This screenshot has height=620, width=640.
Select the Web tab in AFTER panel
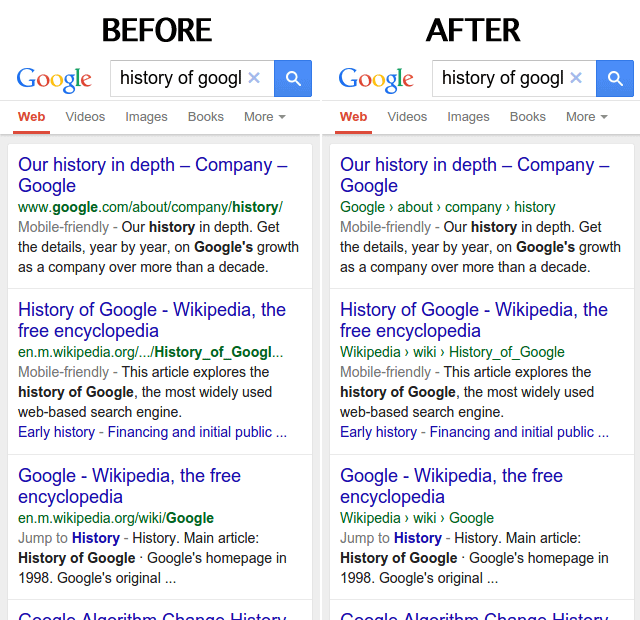point(353,117)
